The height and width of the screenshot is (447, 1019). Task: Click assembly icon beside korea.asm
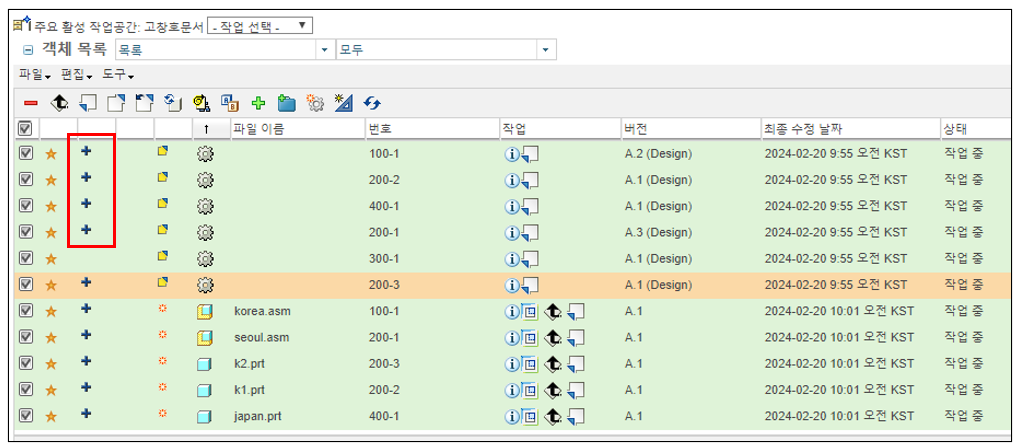[x=205, y=312]
